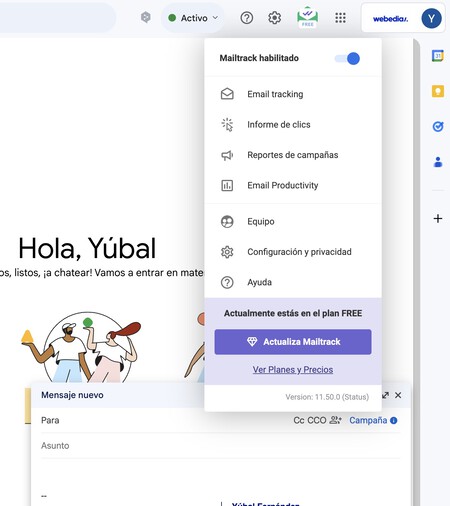Open Google Keep side panel
The height and width of the screenshot is (506, 450).
pos(438,91)
